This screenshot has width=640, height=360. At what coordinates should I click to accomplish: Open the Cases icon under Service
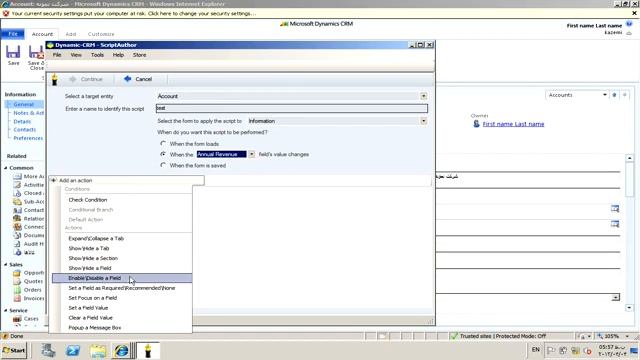click(17, 319)
